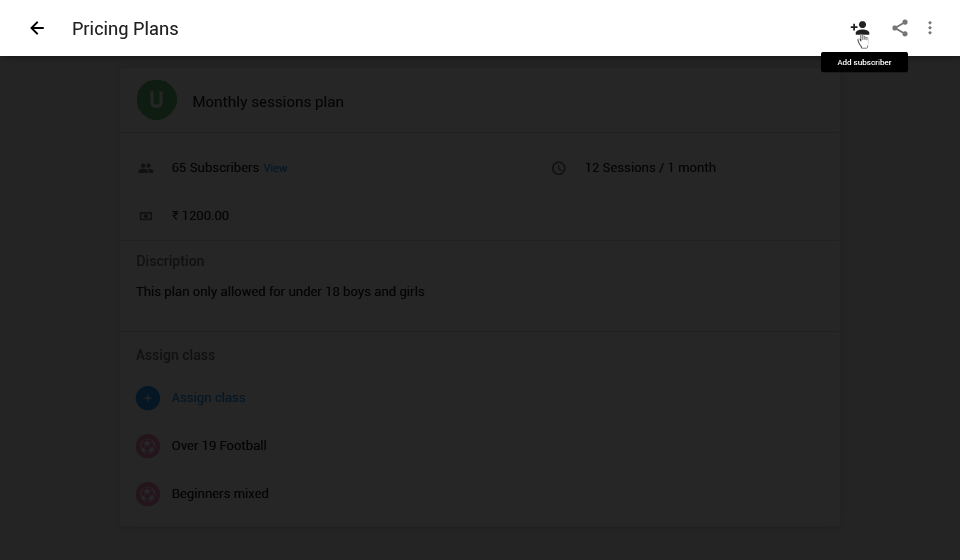Click the Beginners mixed ball icon
The width and height of the screenshot is (960, 560).
point(148,494)
